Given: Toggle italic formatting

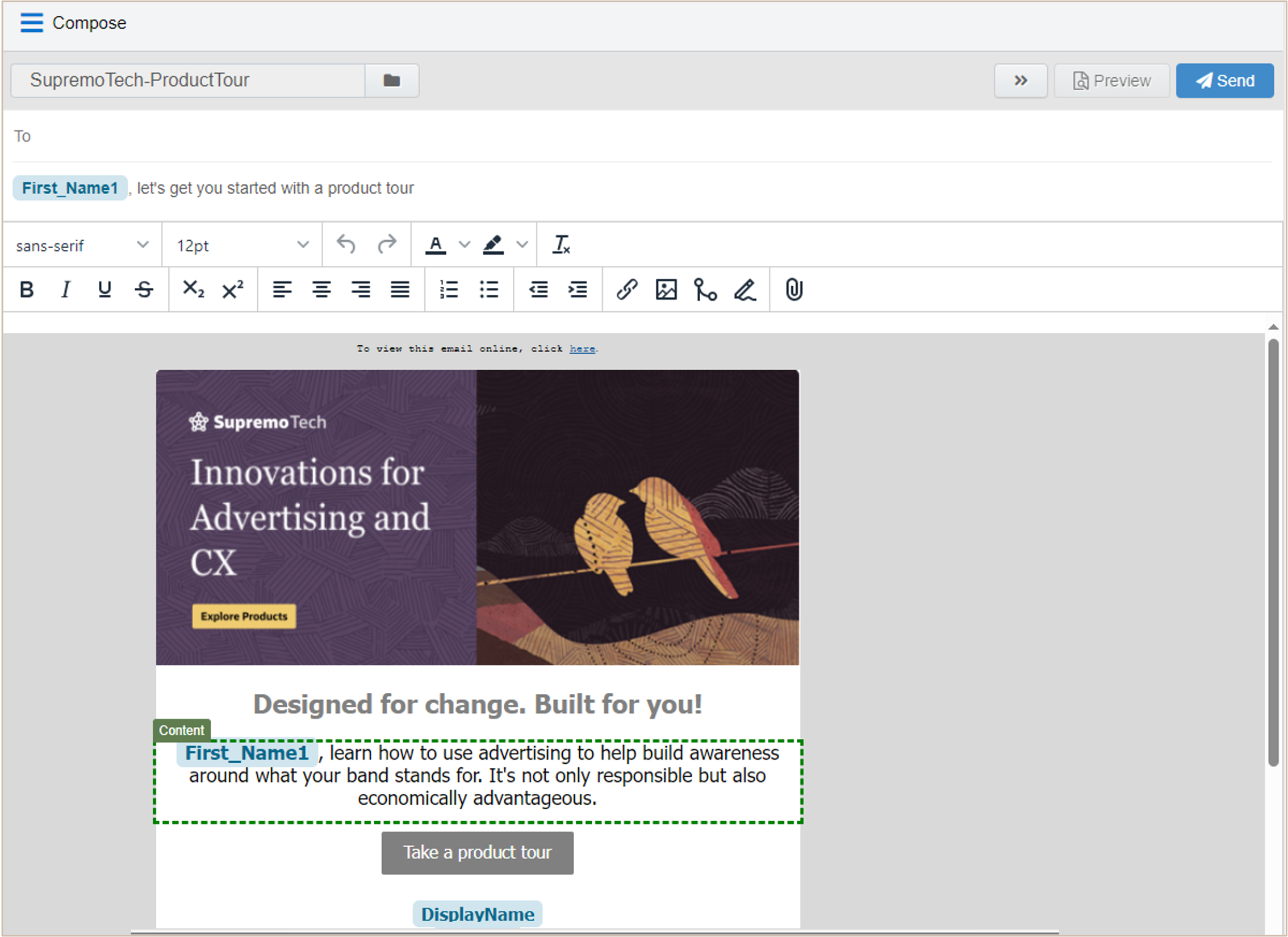Looking at the screenshot, I should pyautogui.click(x=66, y=290).
